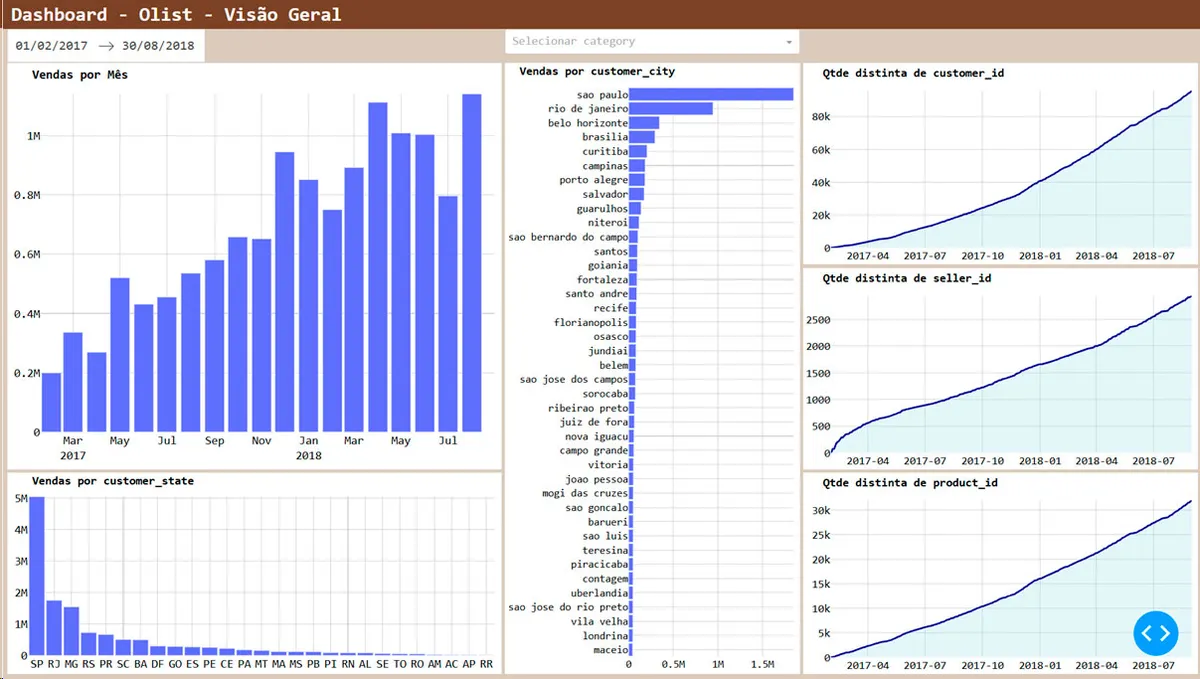
Task: Click the tallest last bar in monthly sales
Action: click(x=472, y=263)
